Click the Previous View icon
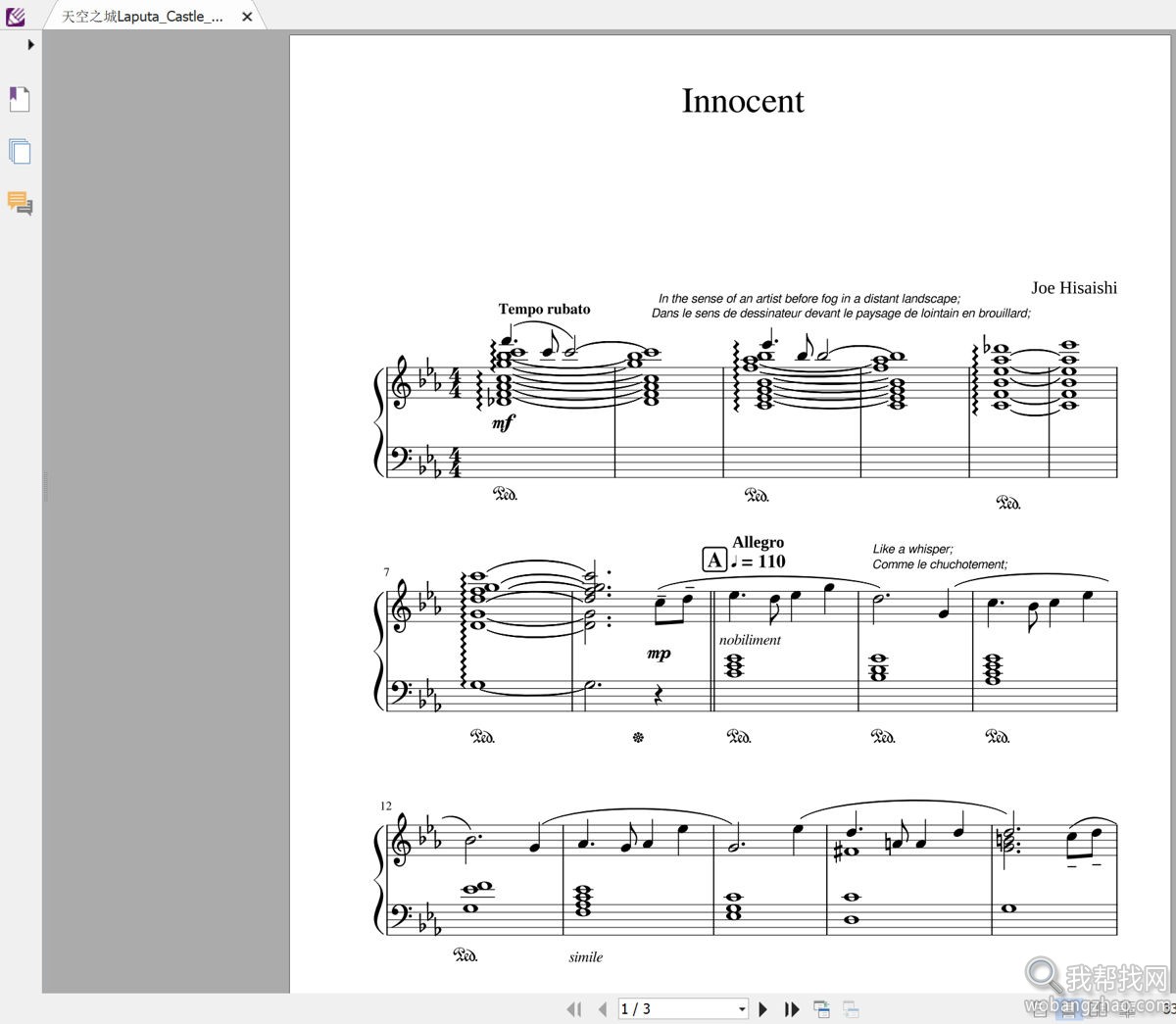This screenshot has height=1024, width=1176. (822, 1008)
